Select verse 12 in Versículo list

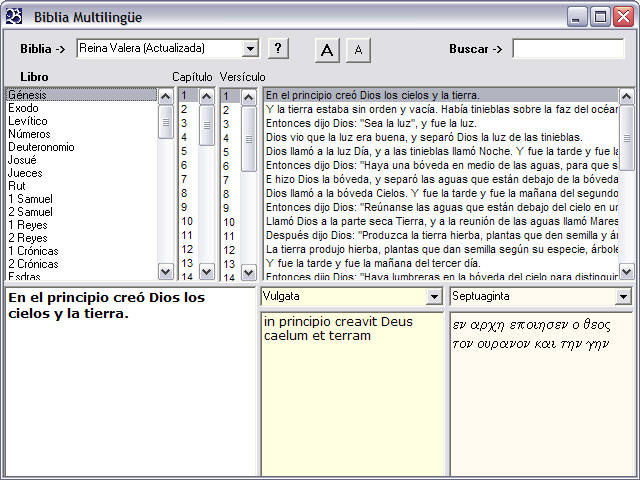tap(229, 250)
